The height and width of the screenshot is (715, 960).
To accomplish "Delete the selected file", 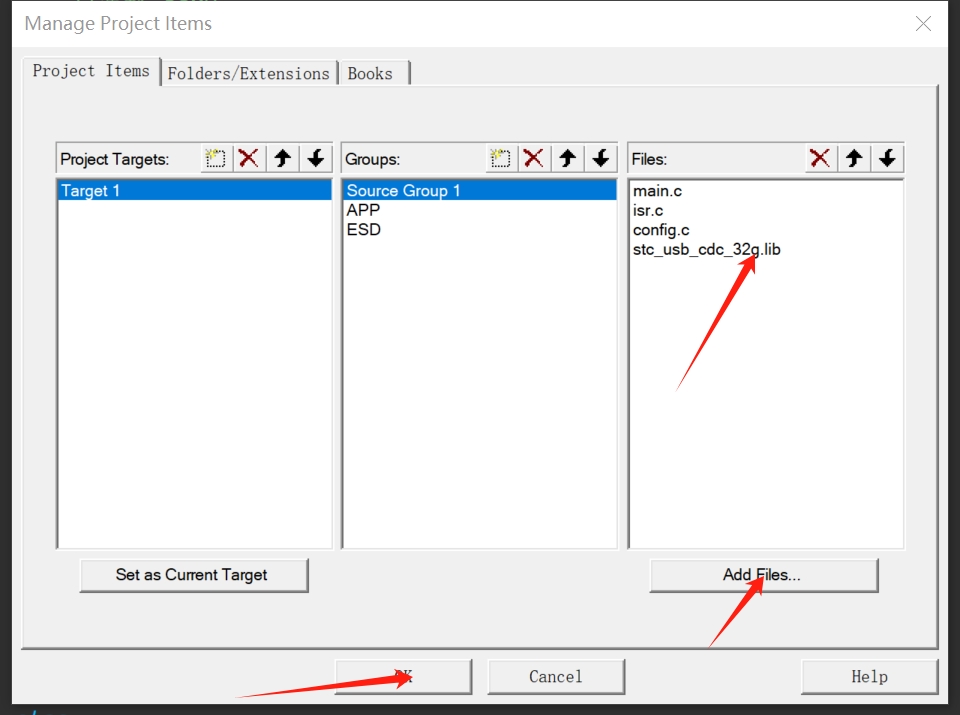I will 820,158.
